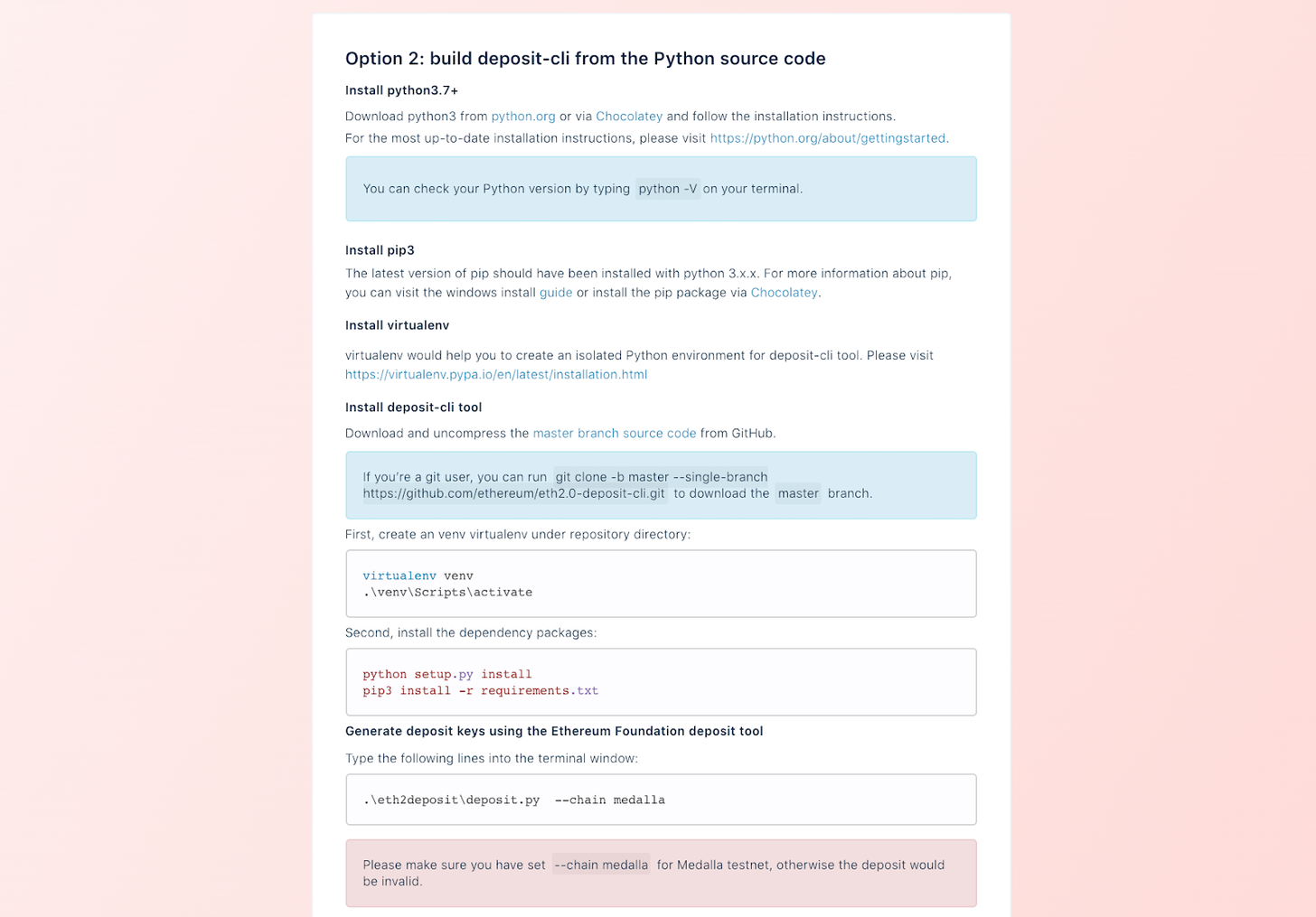
Task: Open the python.org download link
Action: (523, 117)
